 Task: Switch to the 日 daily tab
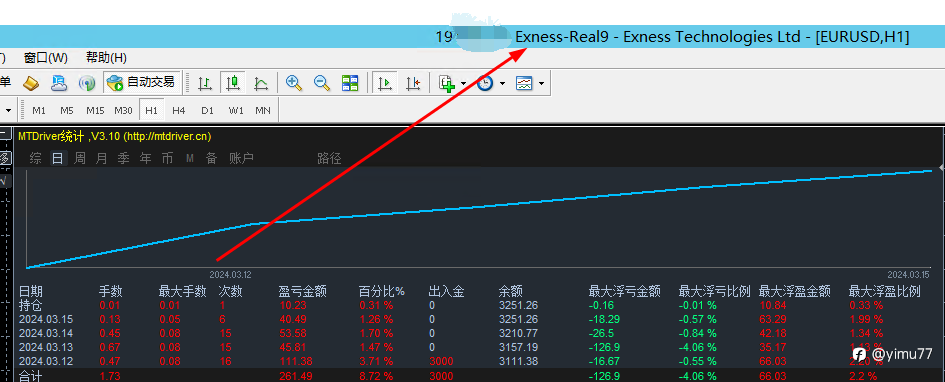(57, 158)
